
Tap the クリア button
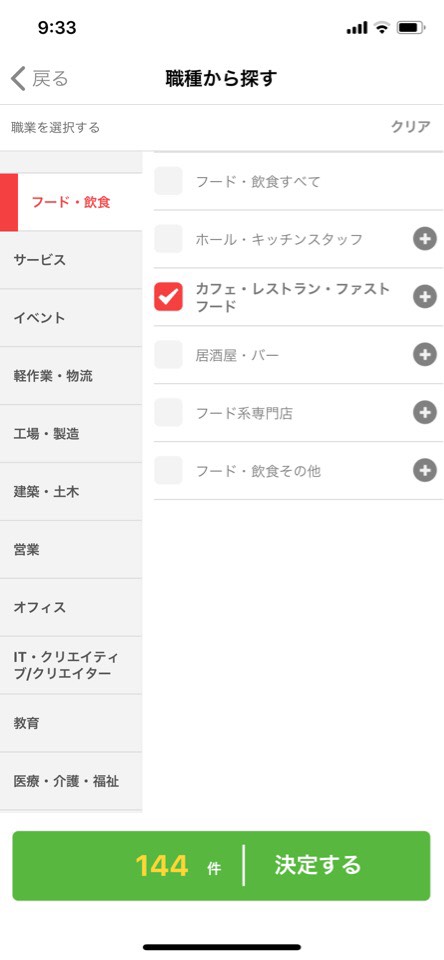click(411, 127)
